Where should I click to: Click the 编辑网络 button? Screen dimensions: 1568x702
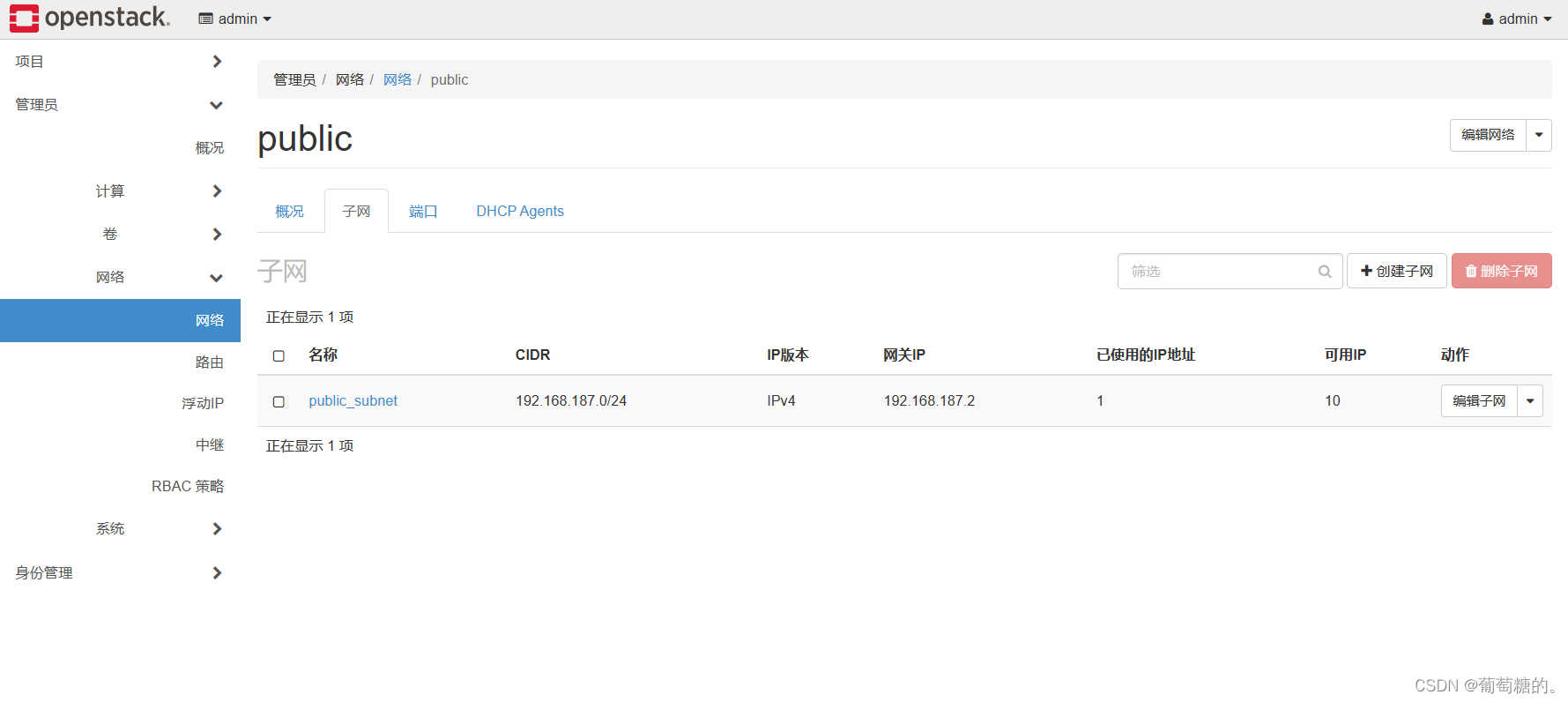[1488, 135]
